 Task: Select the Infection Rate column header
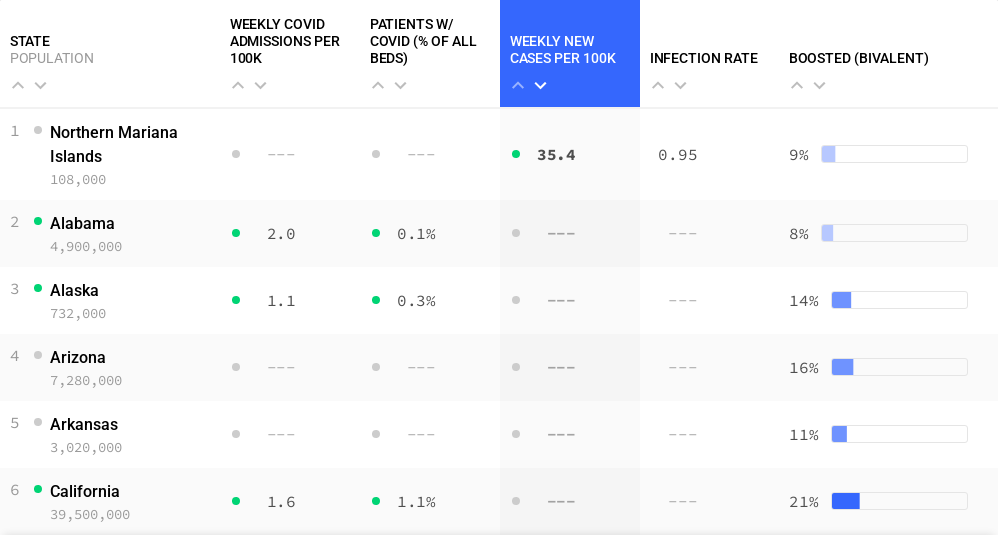pos(704,58)
